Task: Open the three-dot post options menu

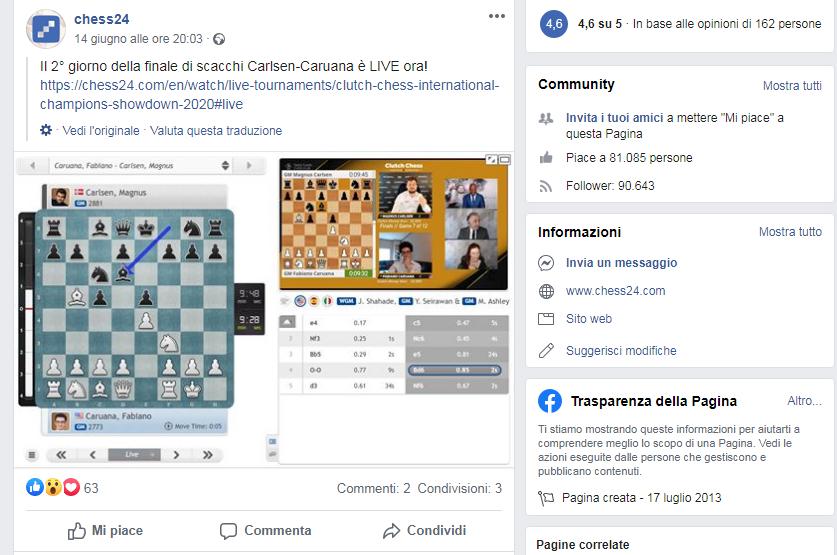Action: click(496, 16)
